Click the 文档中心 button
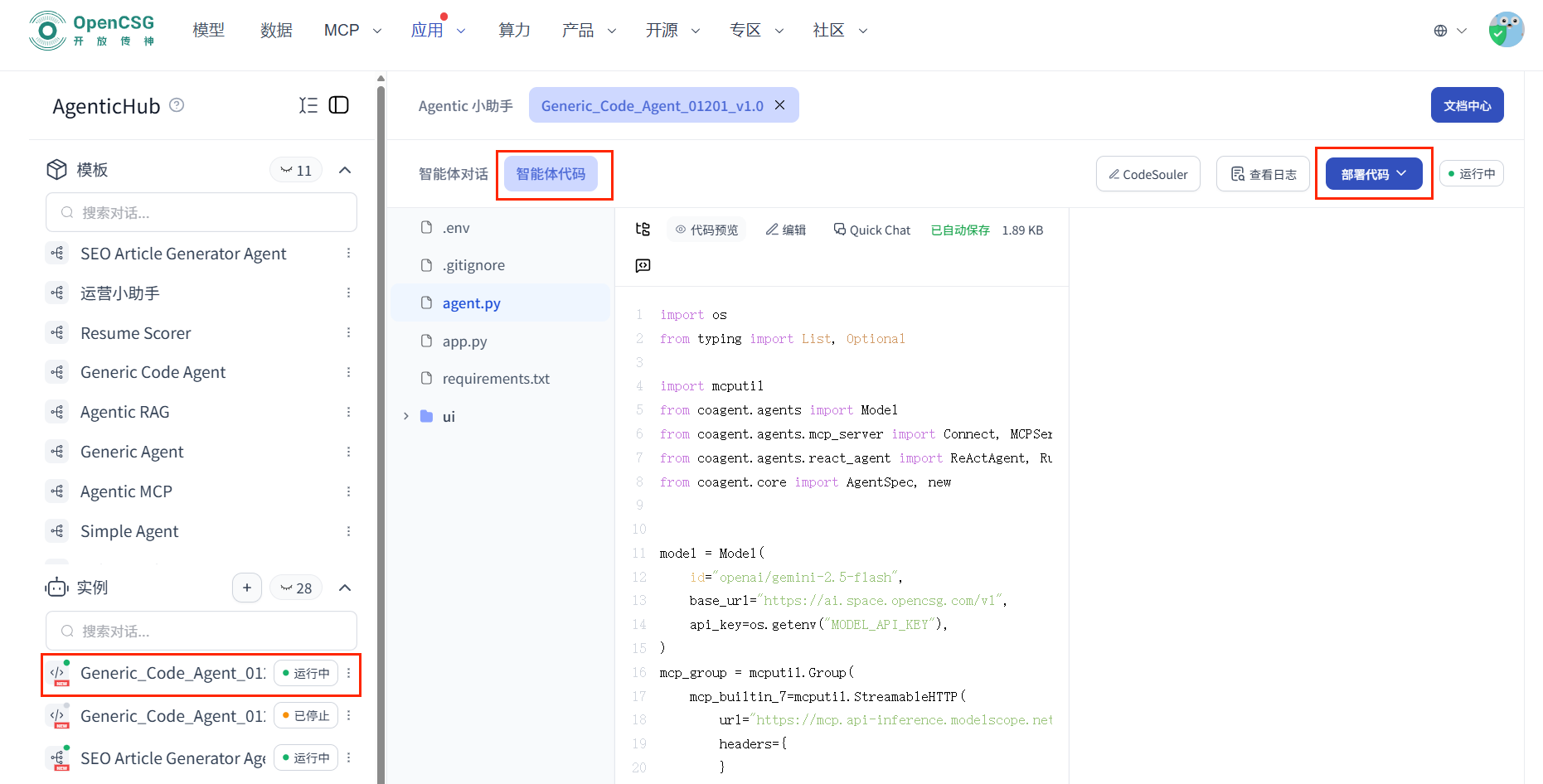Screen dimensions: 1543x784 point(1467,105)
